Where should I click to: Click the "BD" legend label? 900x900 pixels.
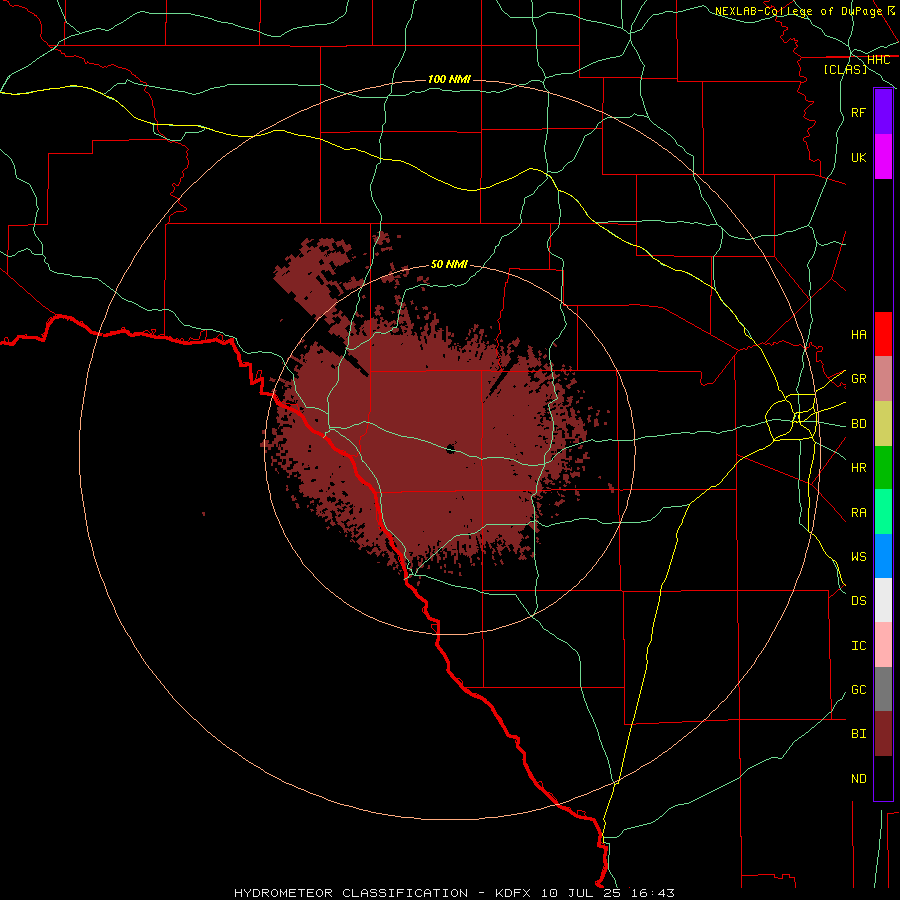[x=858, y=424]
